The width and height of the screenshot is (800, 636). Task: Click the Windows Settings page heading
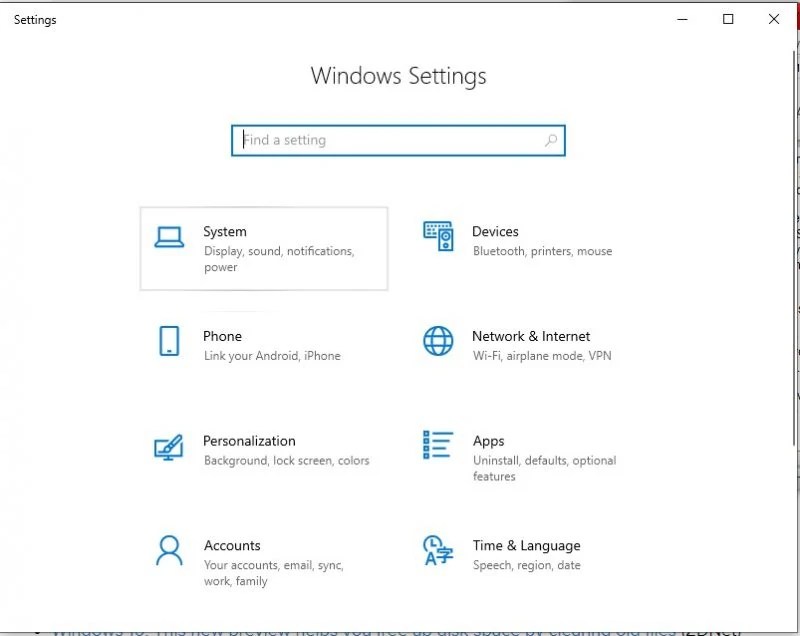(x=398, y=76)
